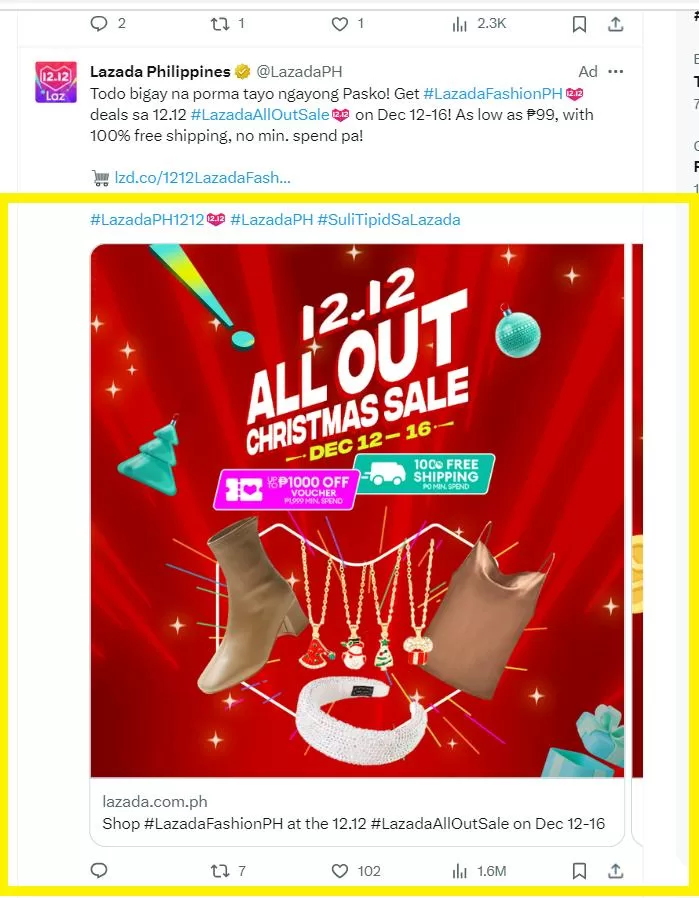
Task: Open the @LazadaPH handle
Action: (x=299, y=72)
